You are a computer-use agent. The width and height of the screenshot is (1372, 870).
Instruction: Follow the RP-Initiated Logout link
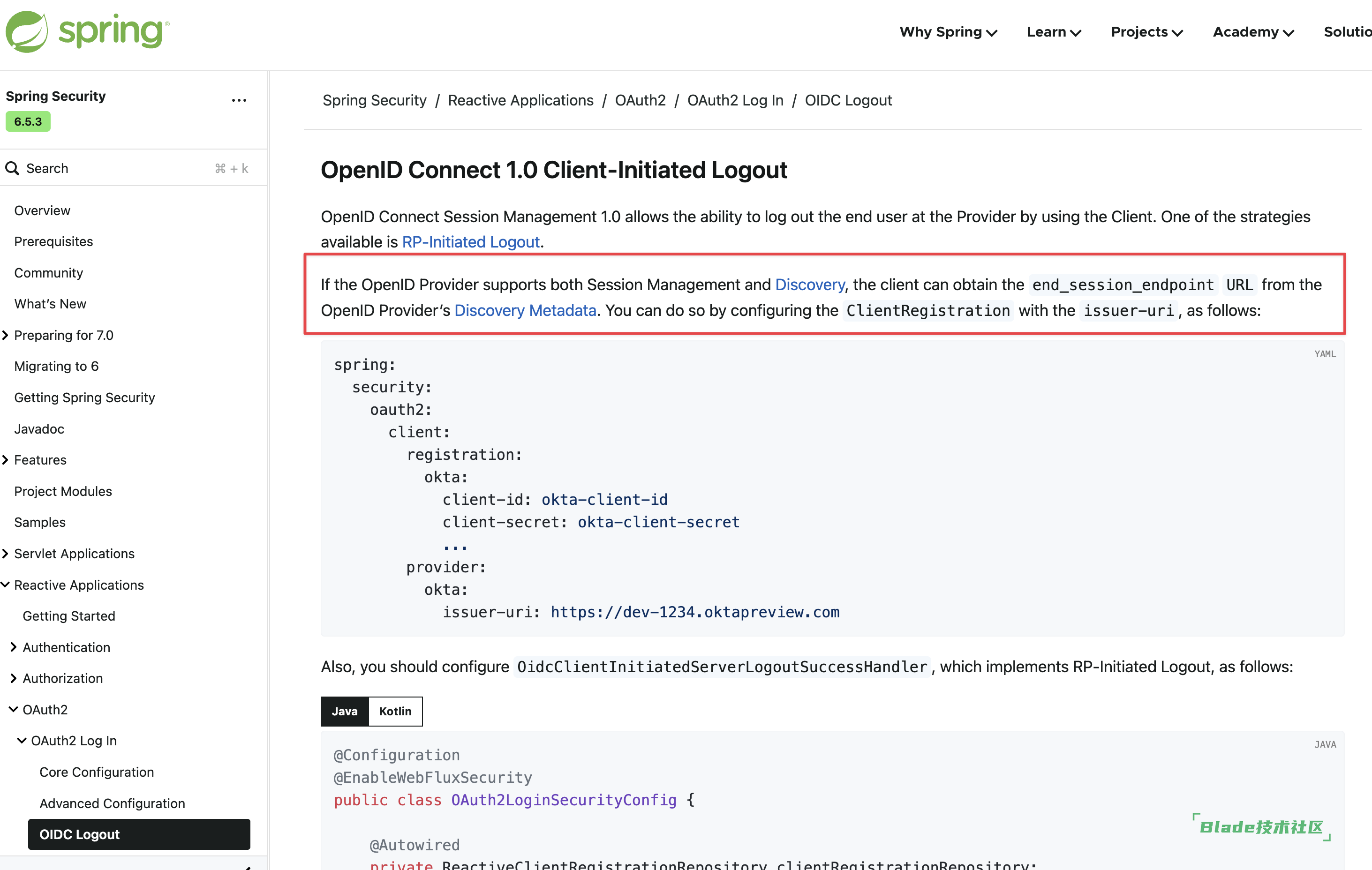point(471,241)
